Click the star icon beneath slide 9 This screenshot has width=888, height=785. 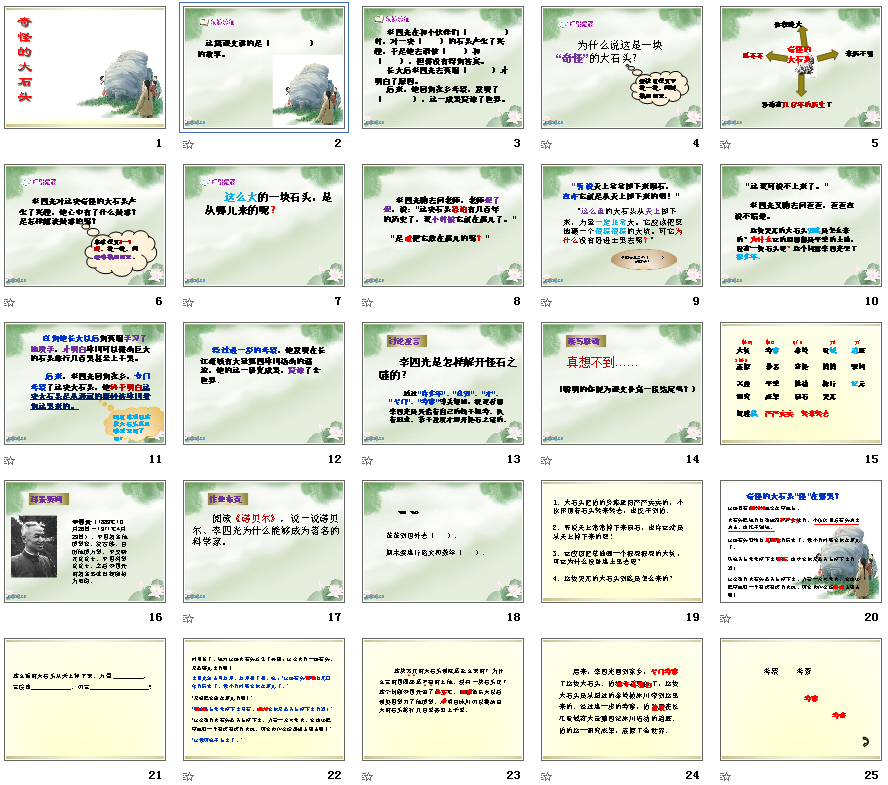coord(545,302)
